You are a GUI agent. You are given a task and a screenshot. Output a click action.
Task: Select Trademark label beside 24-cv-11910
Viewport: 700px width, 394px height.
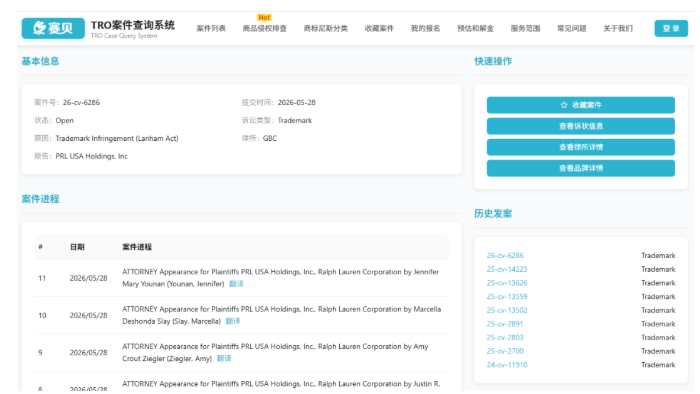click(x=658, y=365)
